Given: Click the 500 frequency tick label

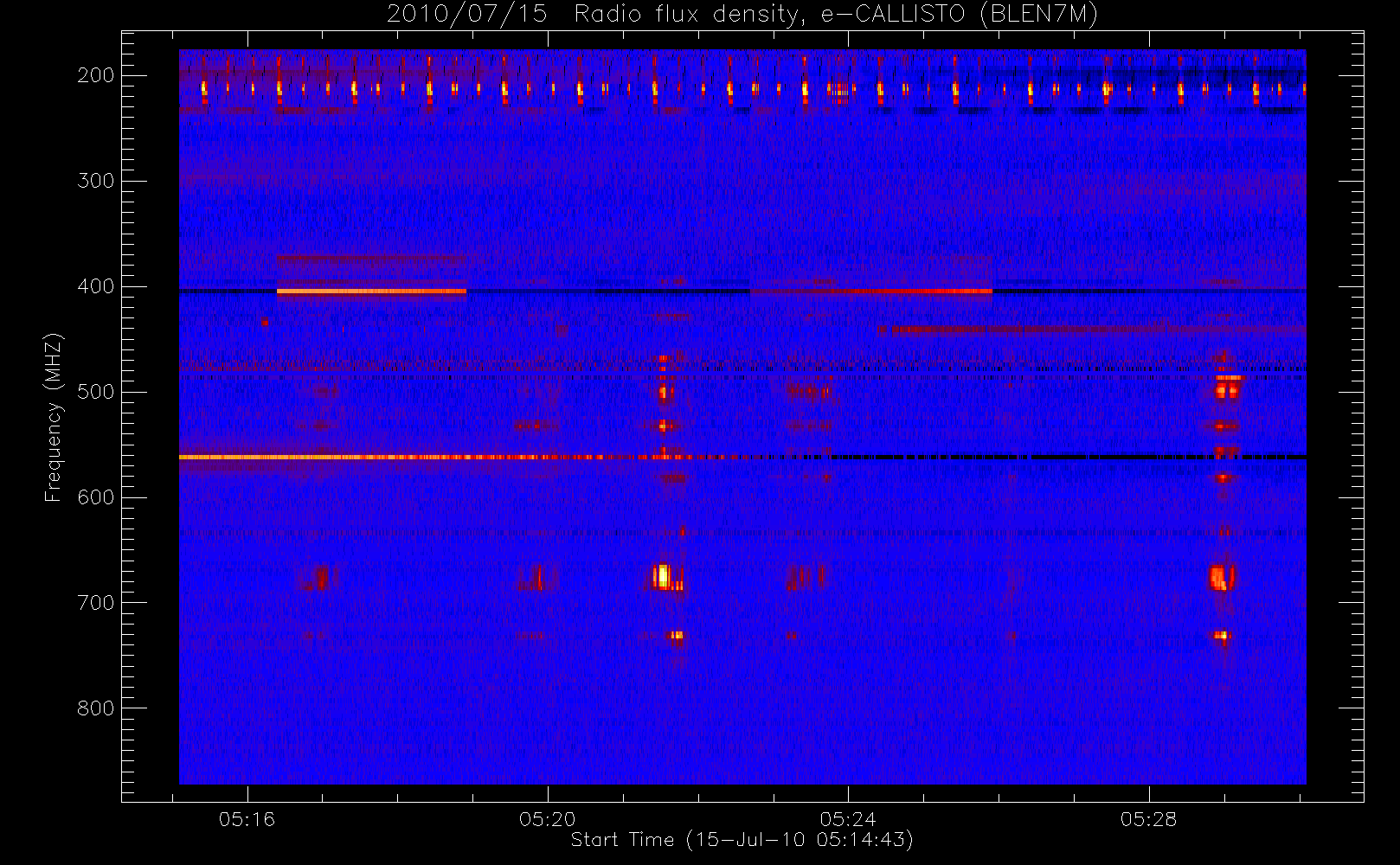Looking at the screenshot, I should pos(96,392).
